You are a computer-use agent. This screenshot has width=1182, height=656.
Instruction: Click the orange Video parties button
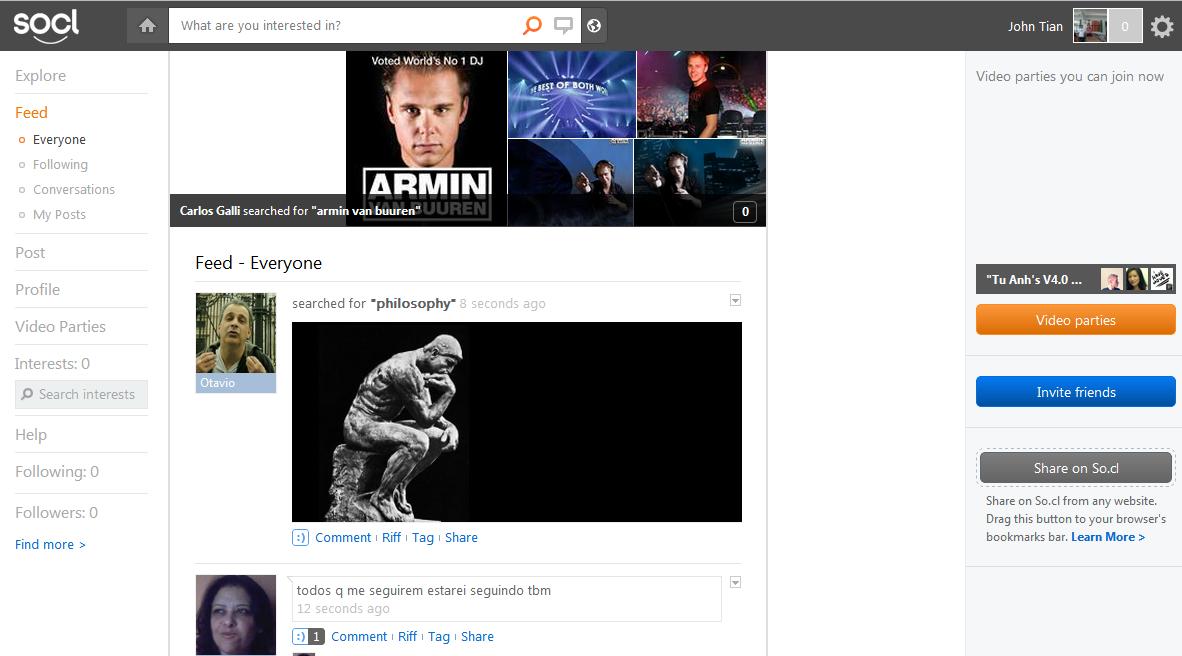tap(1076, 320)
